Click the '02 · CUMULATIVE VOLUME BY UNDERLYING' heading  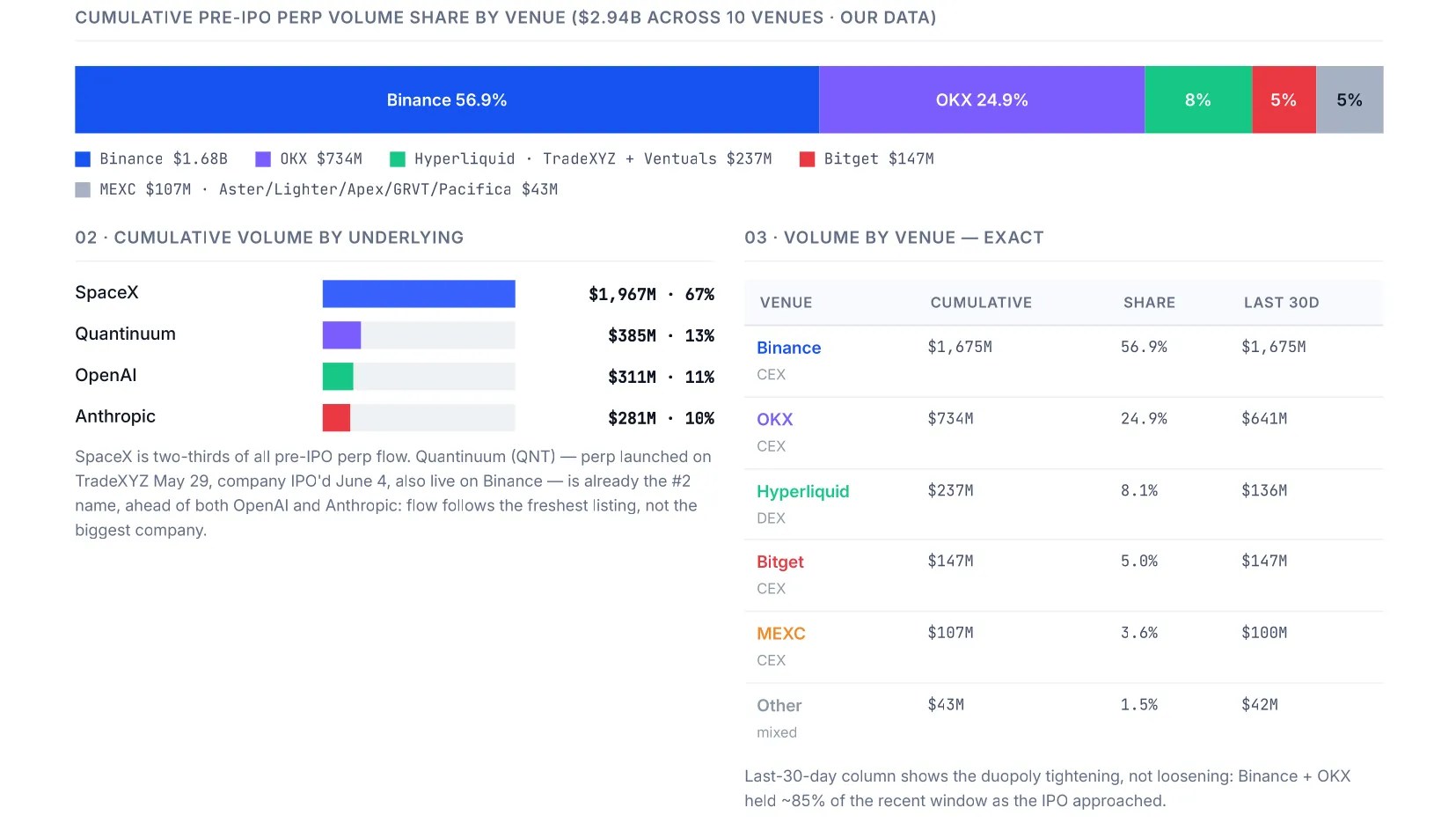point(269,238)
